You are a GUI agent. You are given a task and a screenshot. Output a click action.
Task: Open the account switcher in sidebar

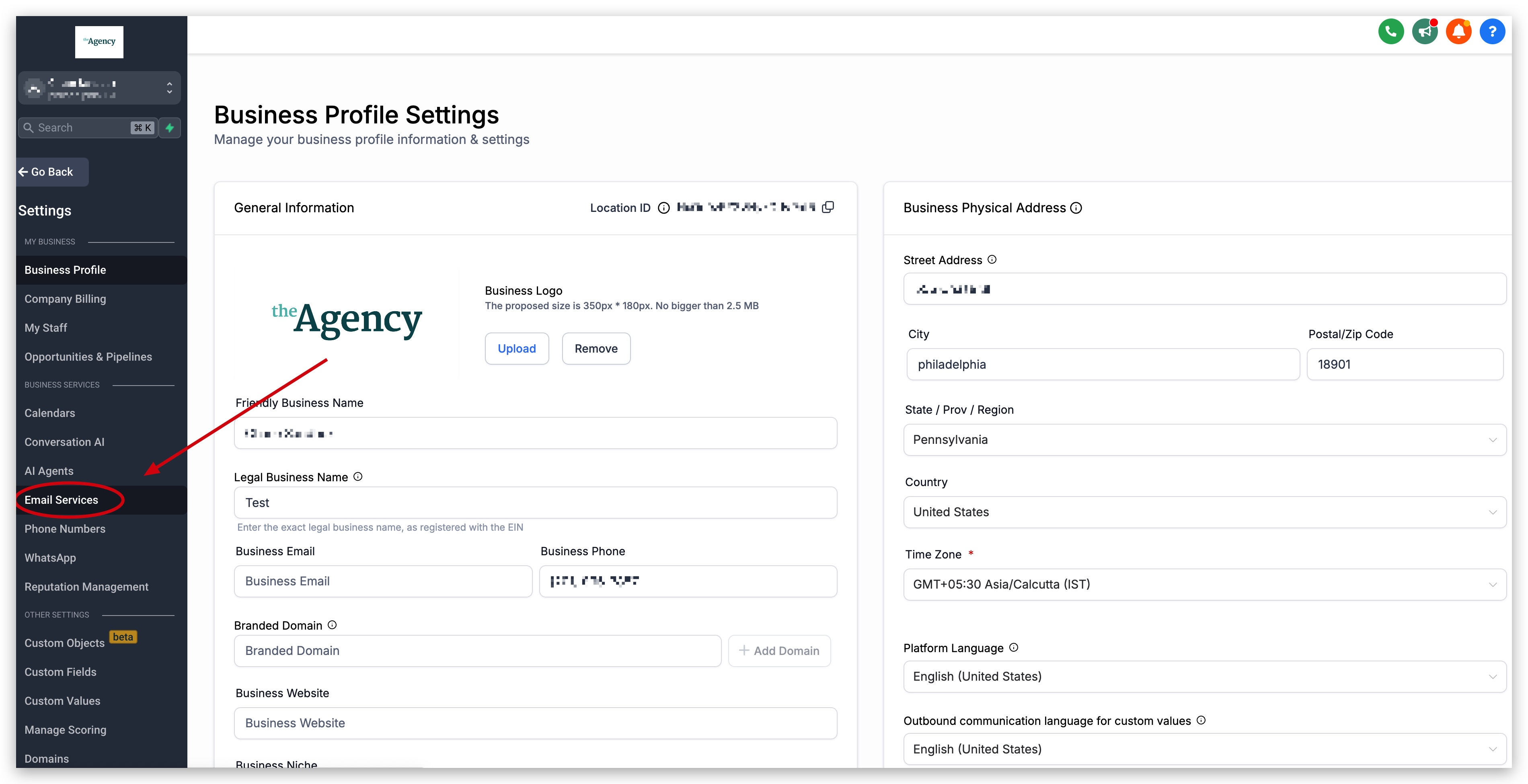tap(100, 88)
